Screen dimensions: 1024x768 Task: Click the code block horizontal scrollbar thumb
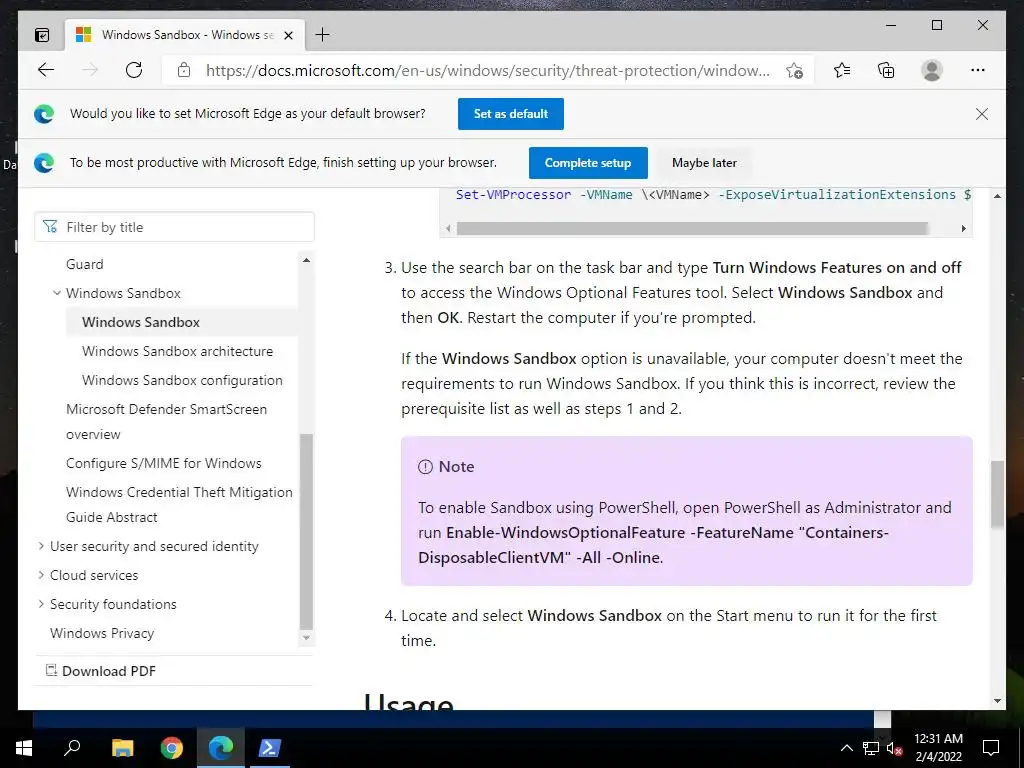click(x=692, y=229)
